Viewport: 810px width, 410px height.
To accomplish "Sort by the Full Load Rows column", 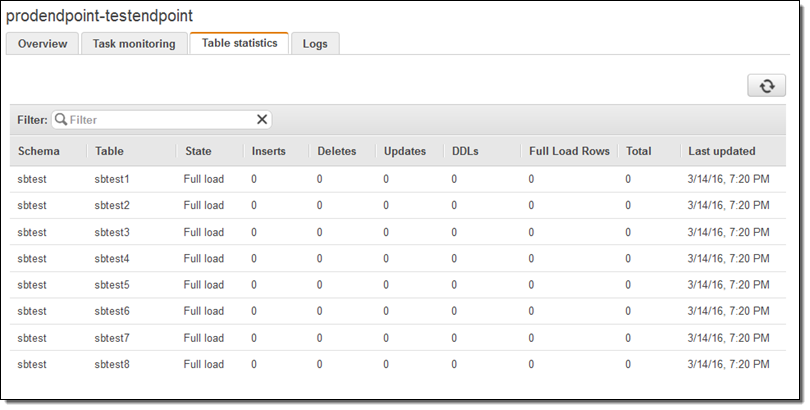I will click(569, 151).
